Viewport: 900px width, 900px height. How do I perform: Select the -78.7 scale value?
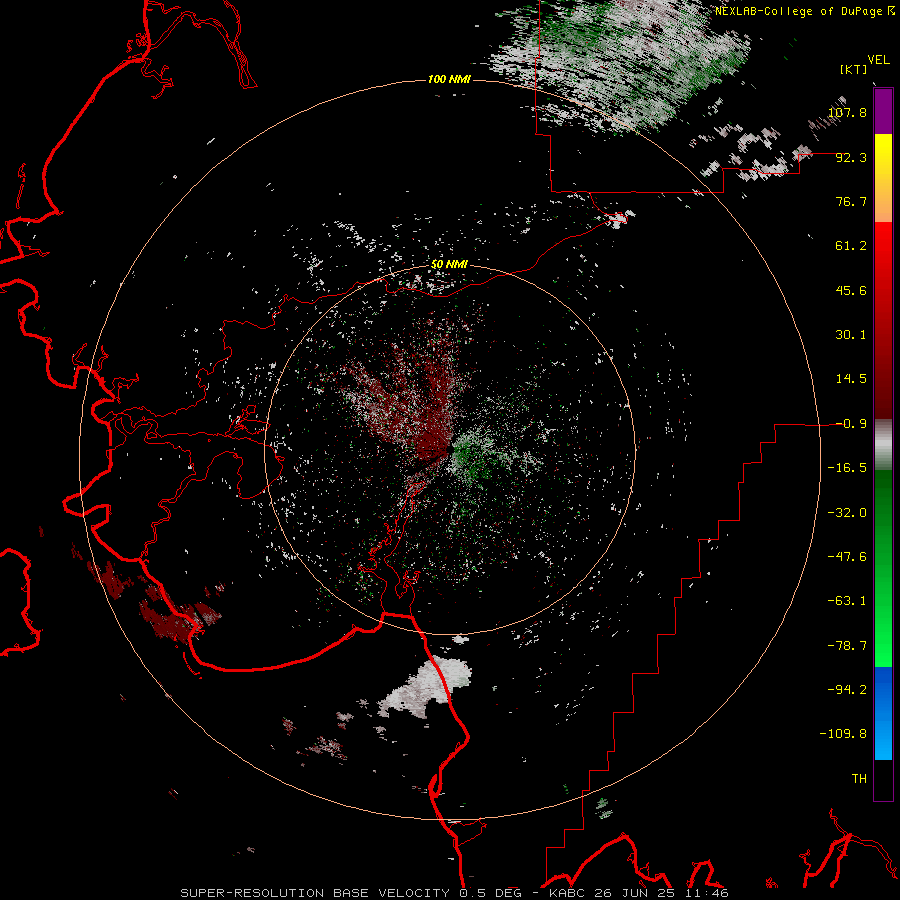point(847,646)
